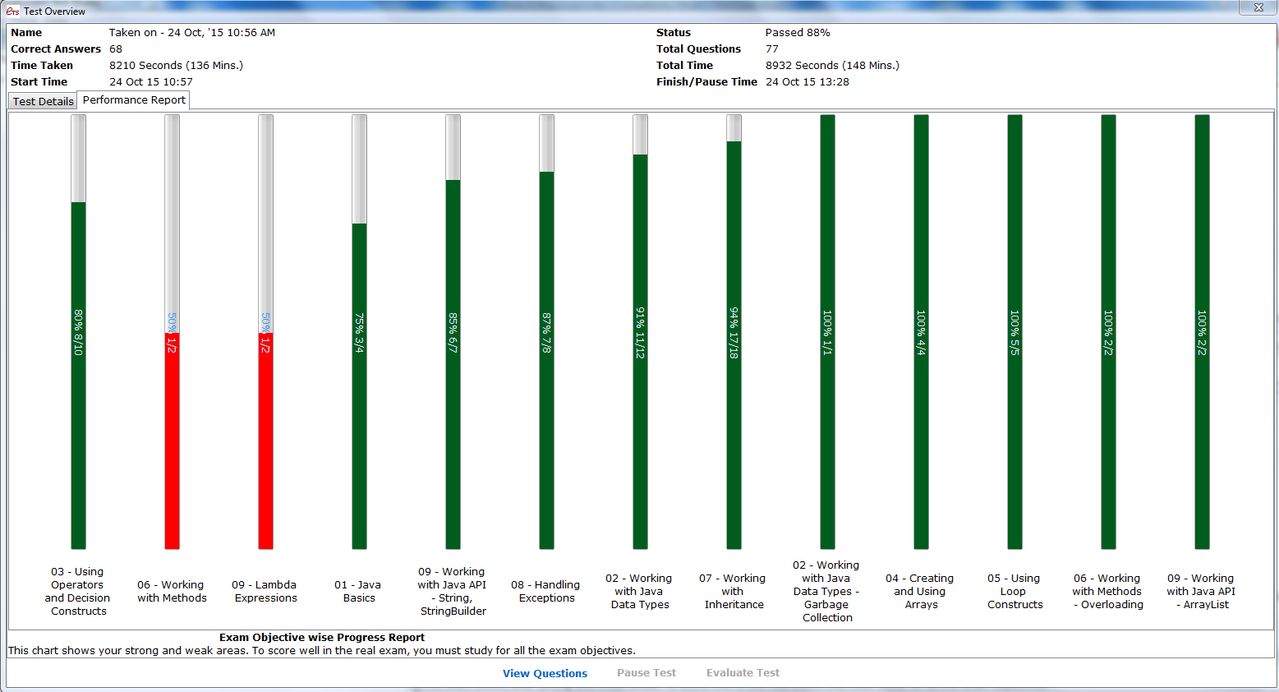Click the 'Passed 88%' status value
Viewport: 1279px width, 692px height.
click(797, 33)
